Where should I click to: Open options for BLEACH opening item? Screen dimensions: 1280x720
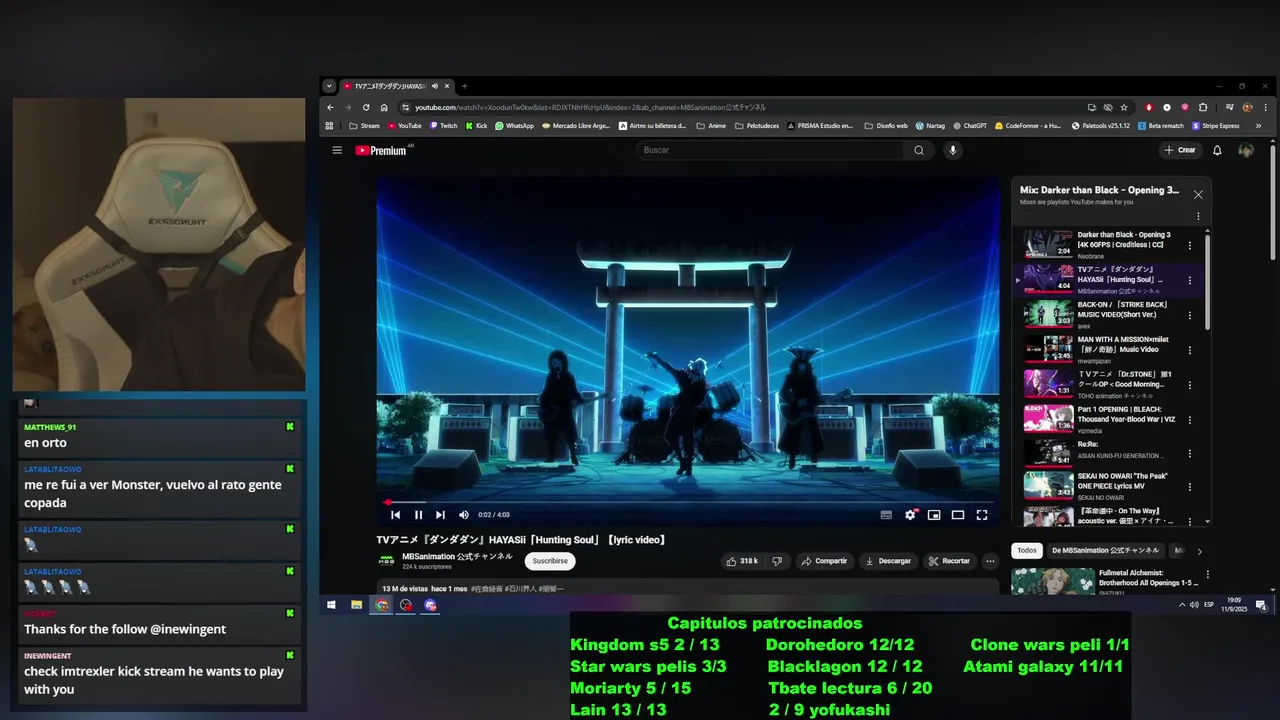[x=1190, y=420]
